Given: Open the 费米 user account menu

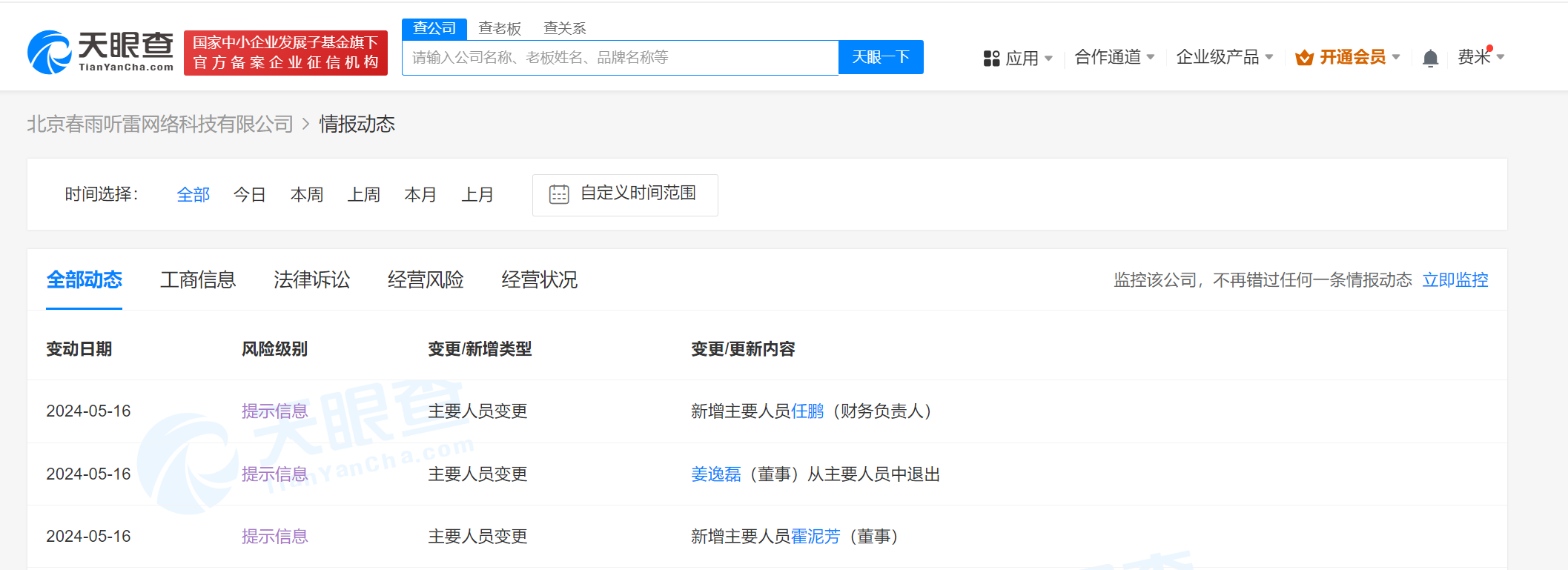Looking at the screenshot, I should [1480, 57].
